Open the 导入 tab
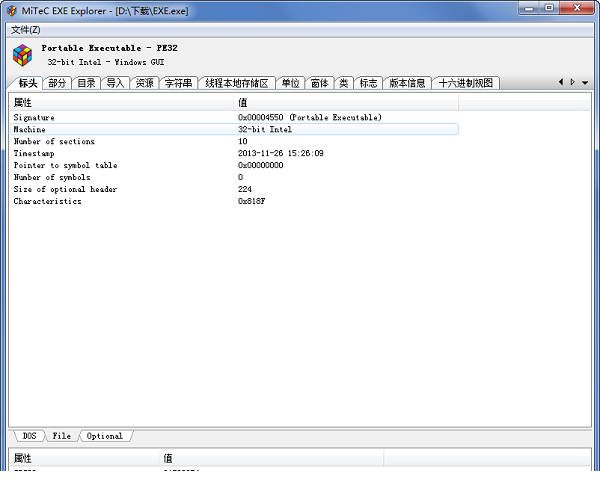600x489 pixels. [x=115, y=83]
